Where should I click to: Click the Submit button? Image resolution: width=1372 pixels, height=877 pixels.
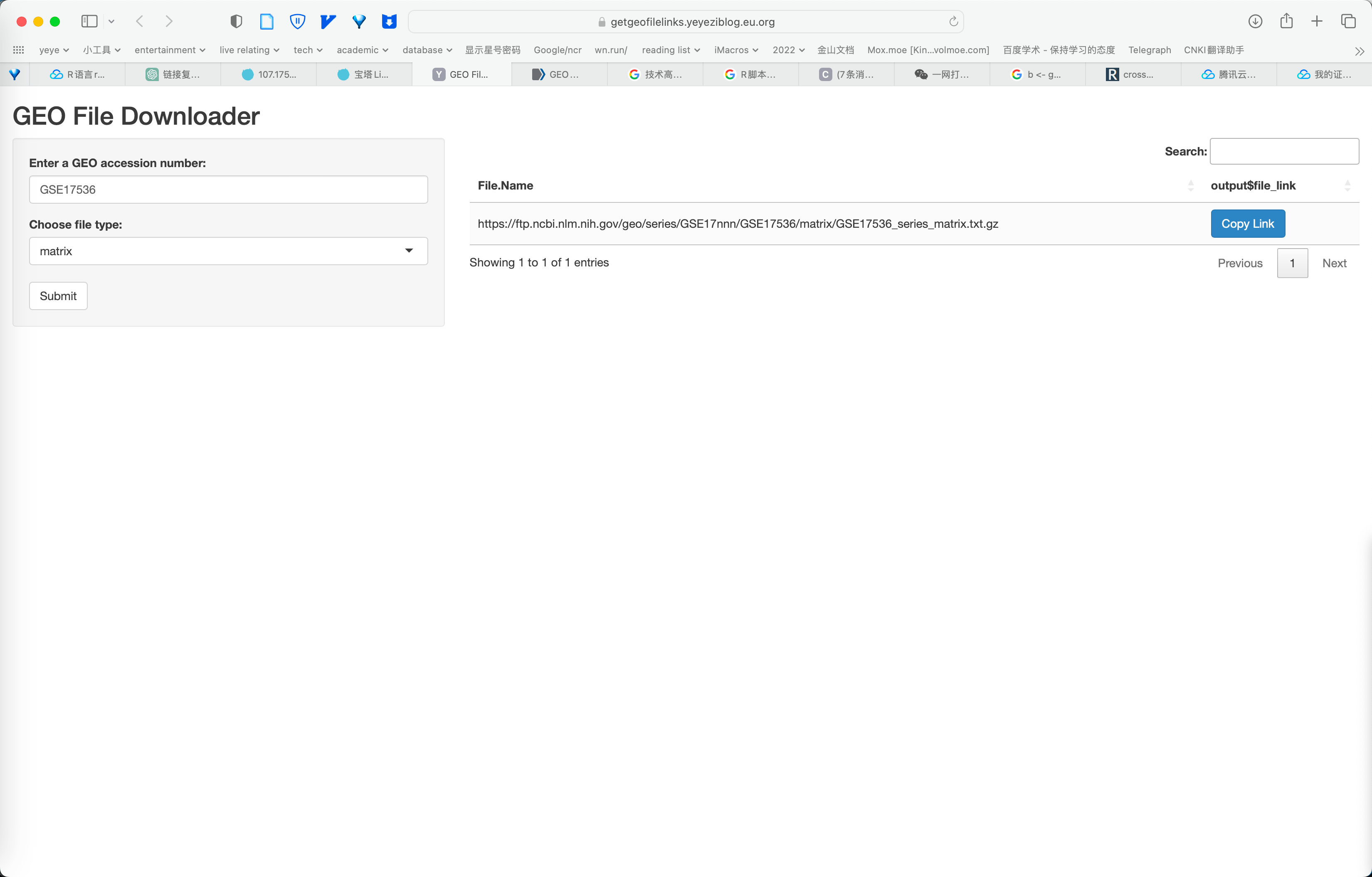[x=58, y=296]
